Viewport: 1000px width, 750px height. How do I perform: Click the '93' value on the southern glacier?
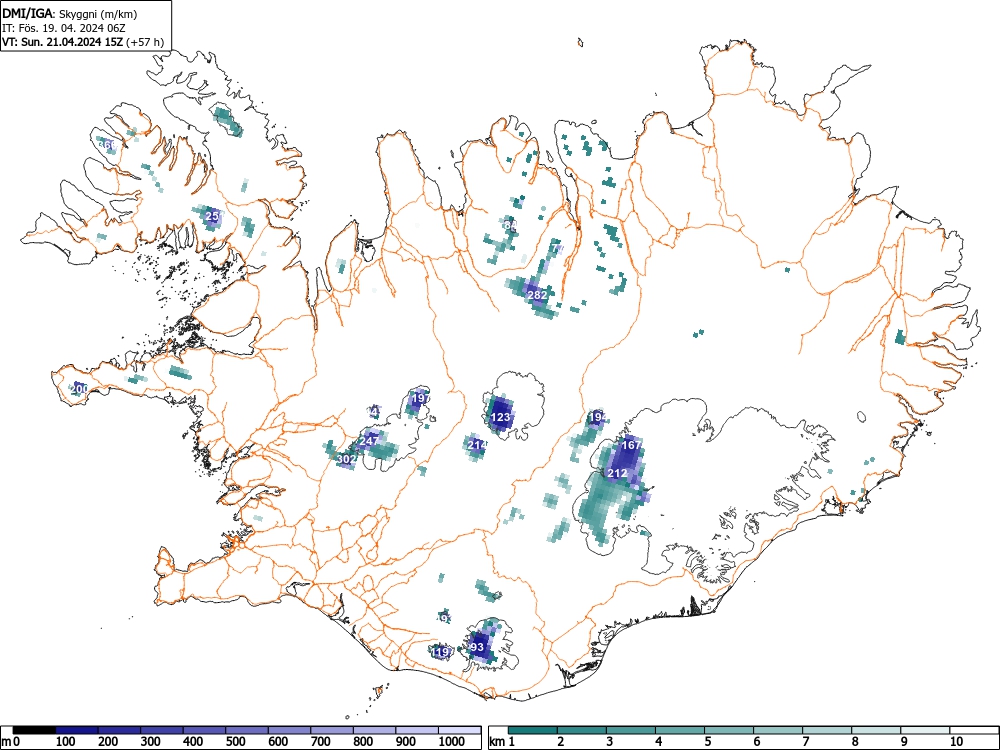[477, 647]
